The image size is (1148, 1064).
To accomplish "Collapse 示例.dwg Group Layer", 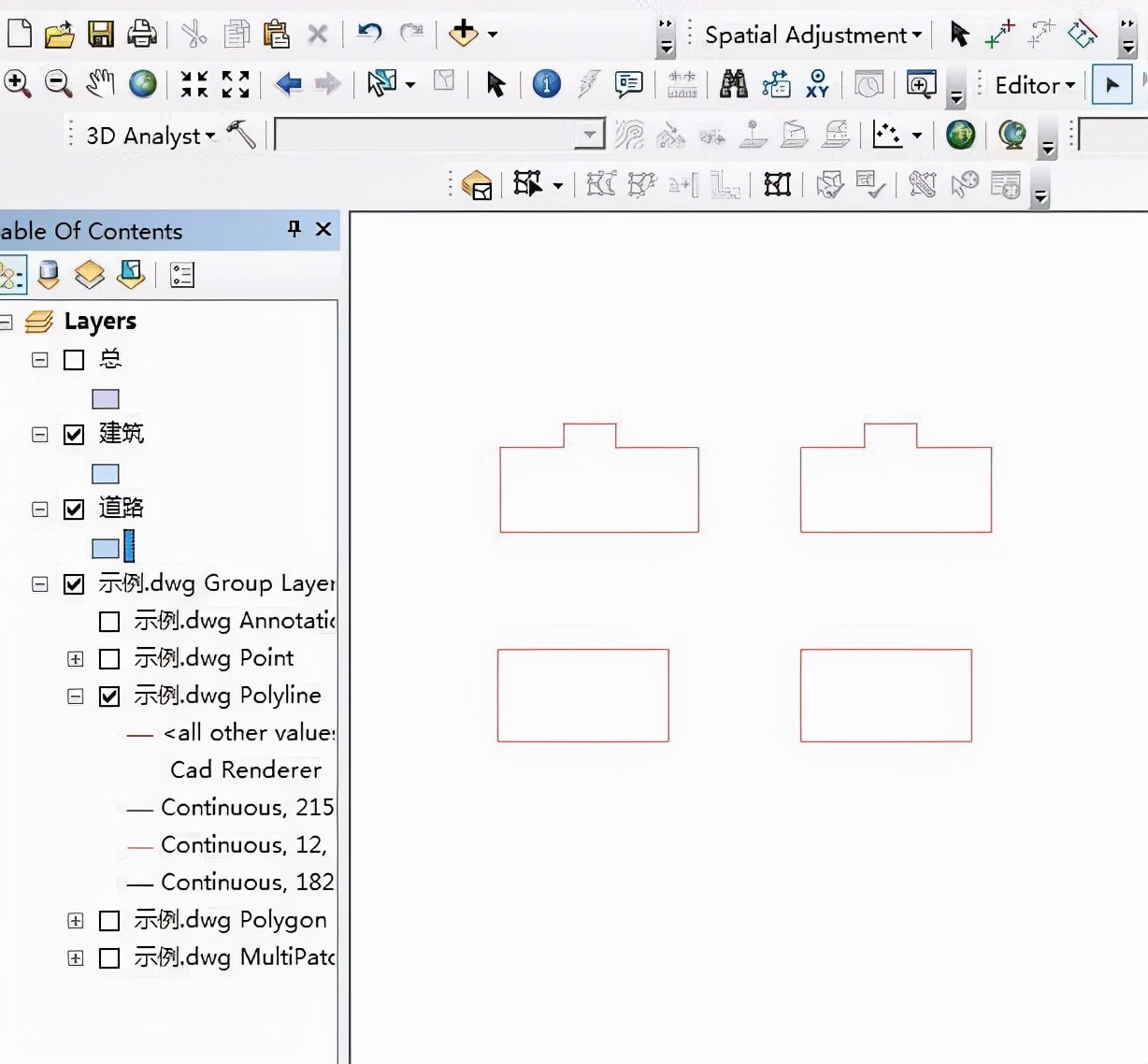I will [x=39, y=584].
